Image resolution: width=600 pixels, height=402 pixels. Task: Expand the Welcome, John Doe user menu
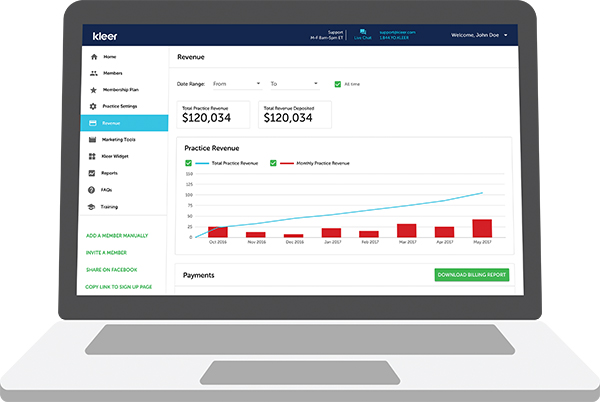477,35
